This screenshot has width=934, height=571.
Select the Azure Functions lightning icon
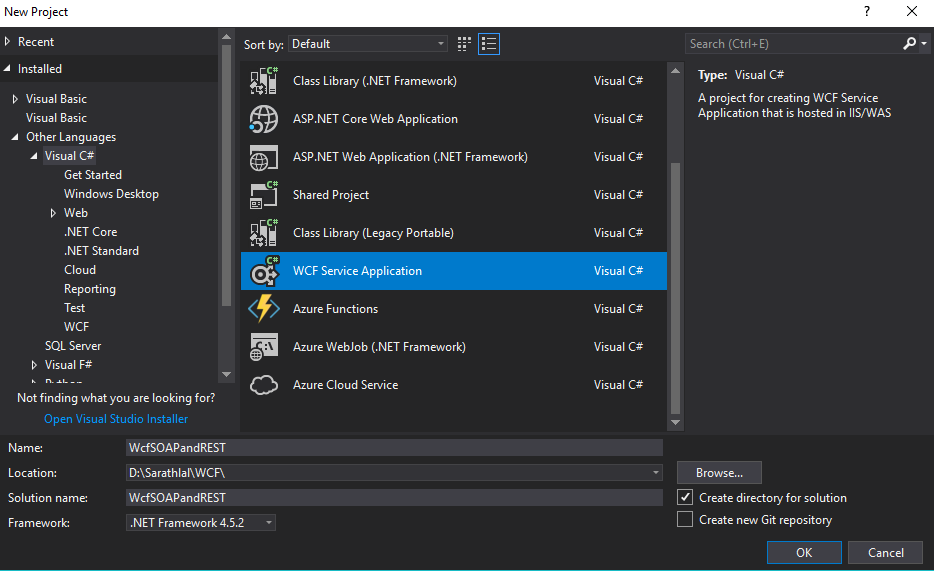tap(263, 309)
